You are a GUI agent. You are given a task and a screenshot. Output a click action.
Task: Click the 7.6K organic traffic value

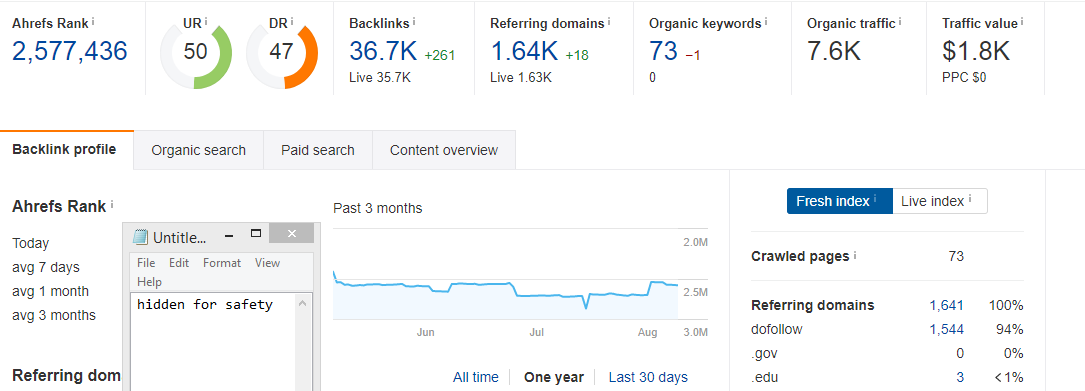[x=834, y=52]
